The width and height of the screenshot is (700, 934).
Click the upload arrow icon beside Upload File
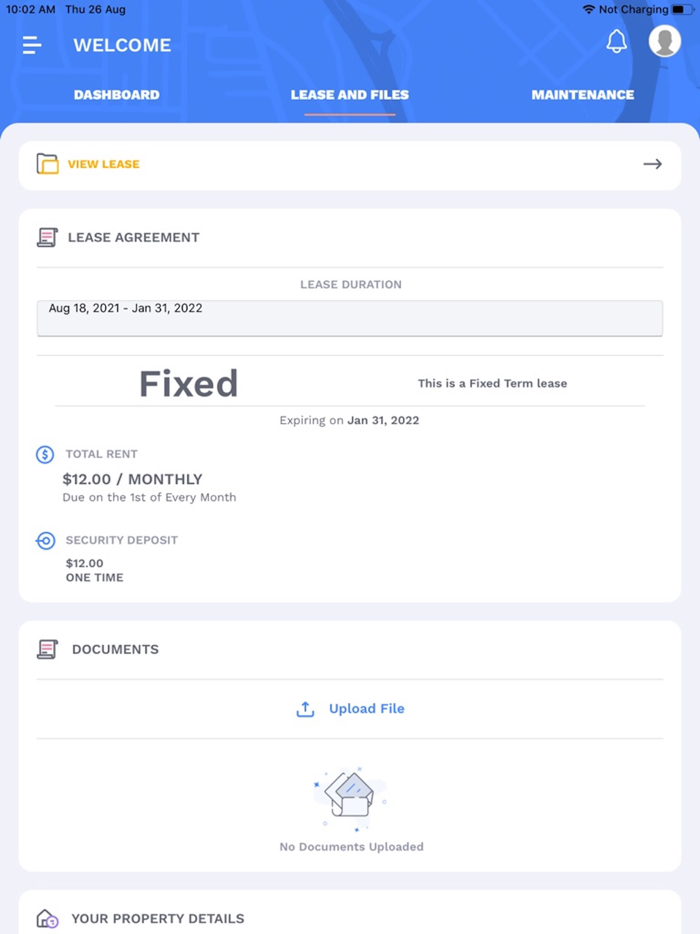pos(305,708)
